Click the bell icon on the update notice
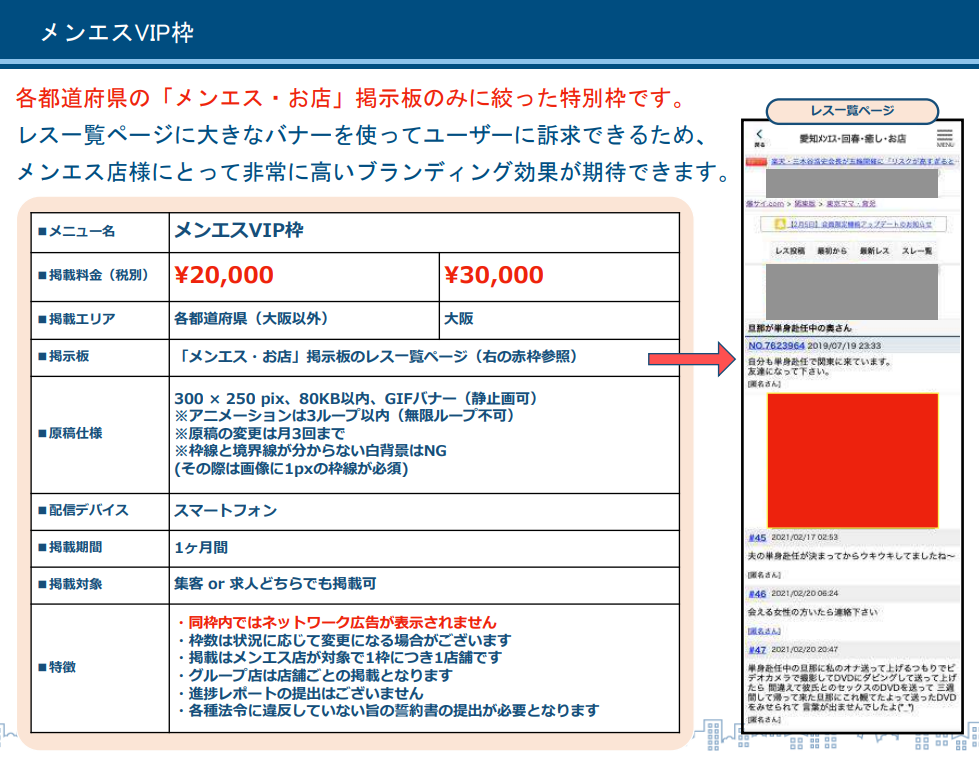 780,224
